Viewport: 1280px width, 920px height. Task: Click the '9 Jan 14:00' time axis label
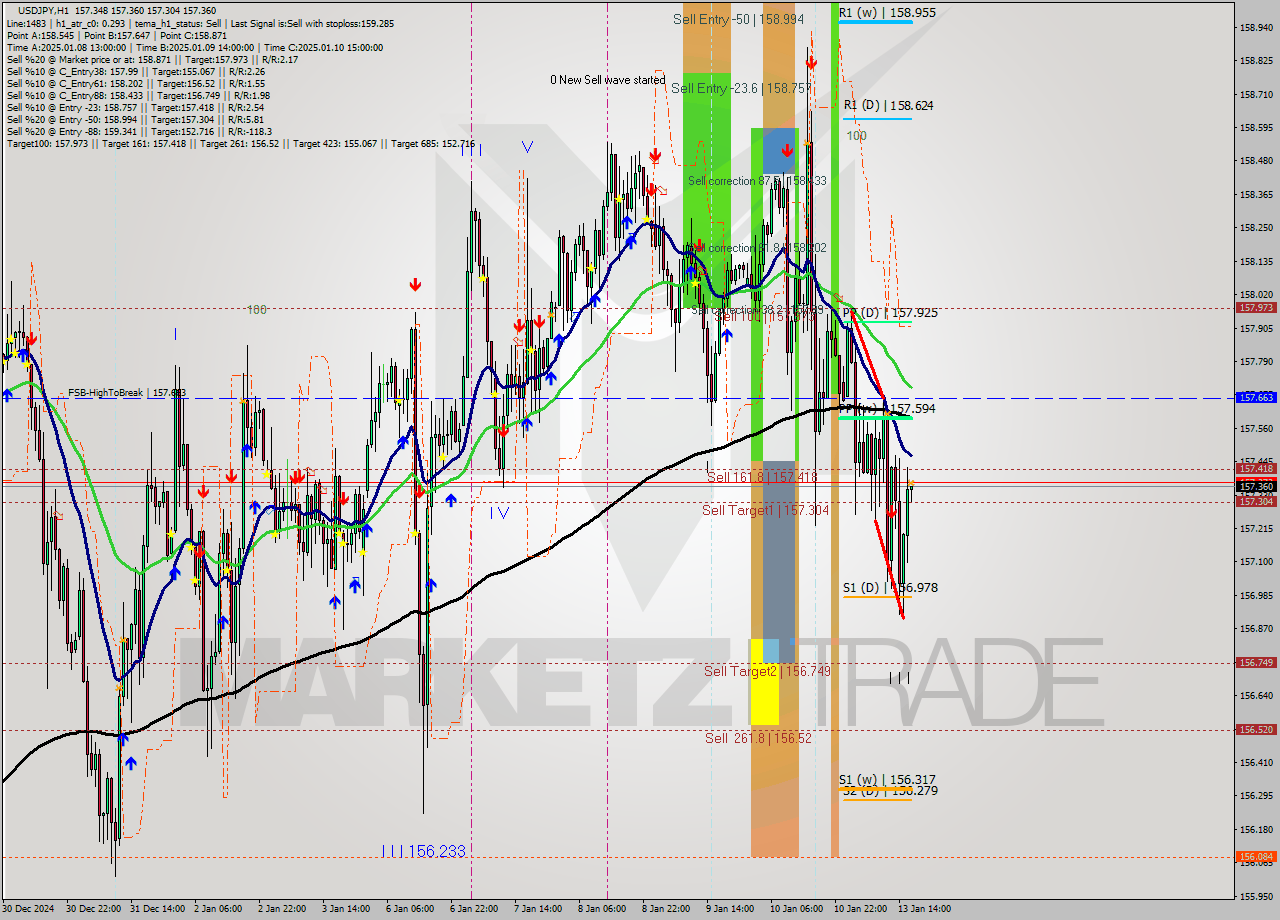[x=731, y=909]
